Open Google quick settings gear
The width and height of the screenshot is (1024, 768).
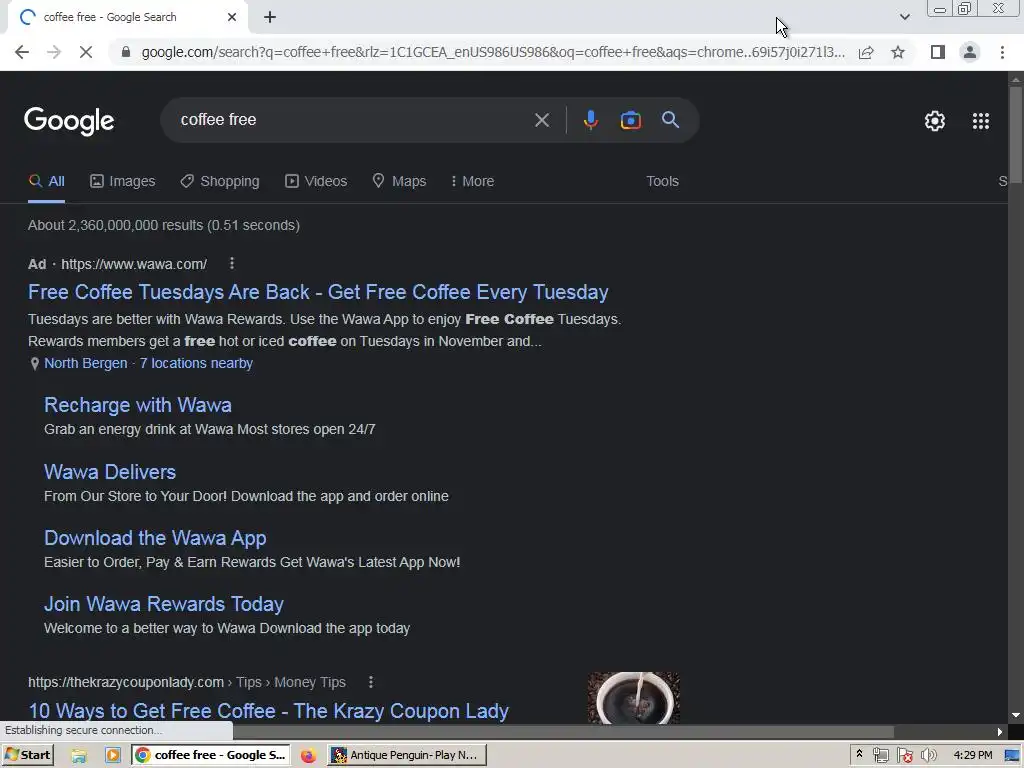coord(935,121)
